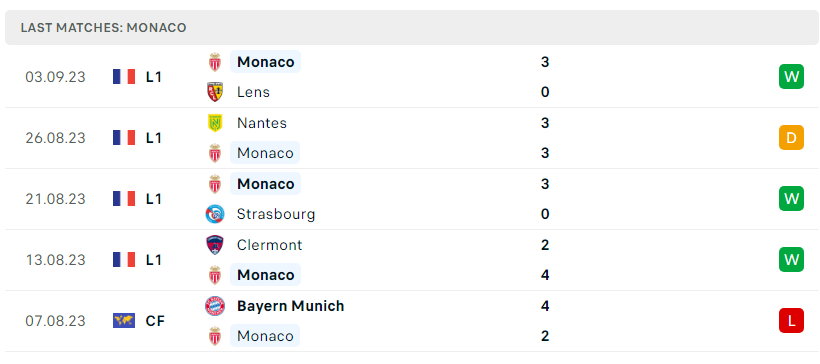Open the Strasbourg team name link
The image size is (820, 364).
276,214
